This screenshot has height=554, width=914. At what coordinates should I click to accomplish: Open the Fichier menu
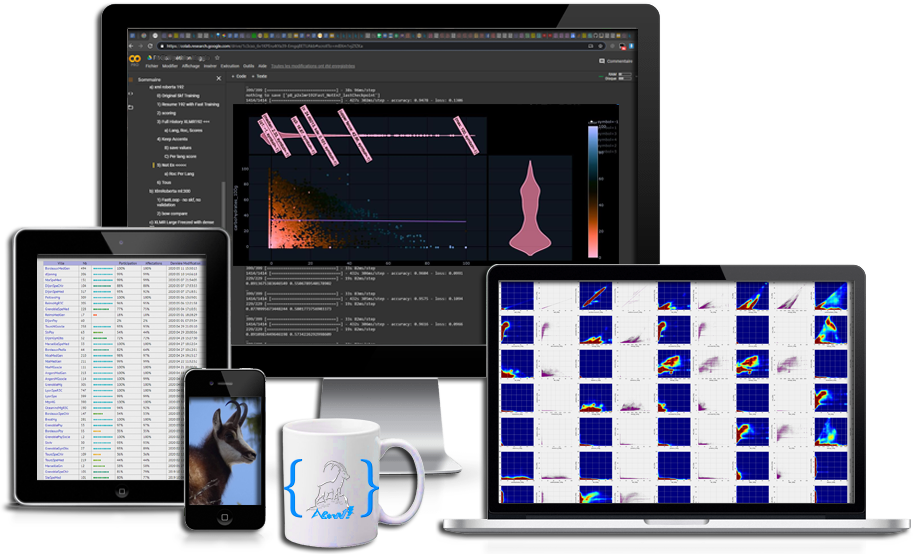(152, 66)
